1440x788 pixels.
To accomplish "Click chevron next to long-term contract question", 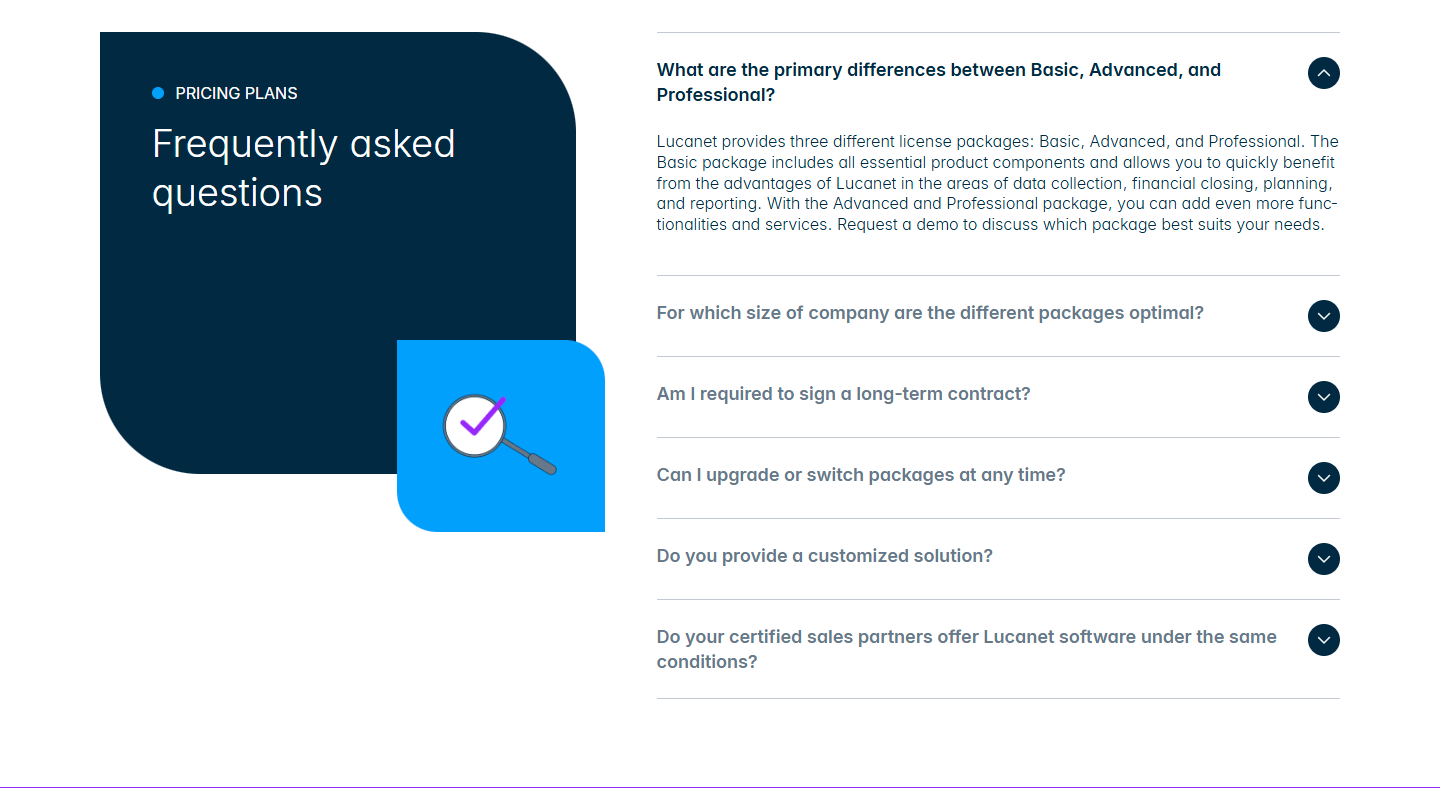I will coord(1323,397).
